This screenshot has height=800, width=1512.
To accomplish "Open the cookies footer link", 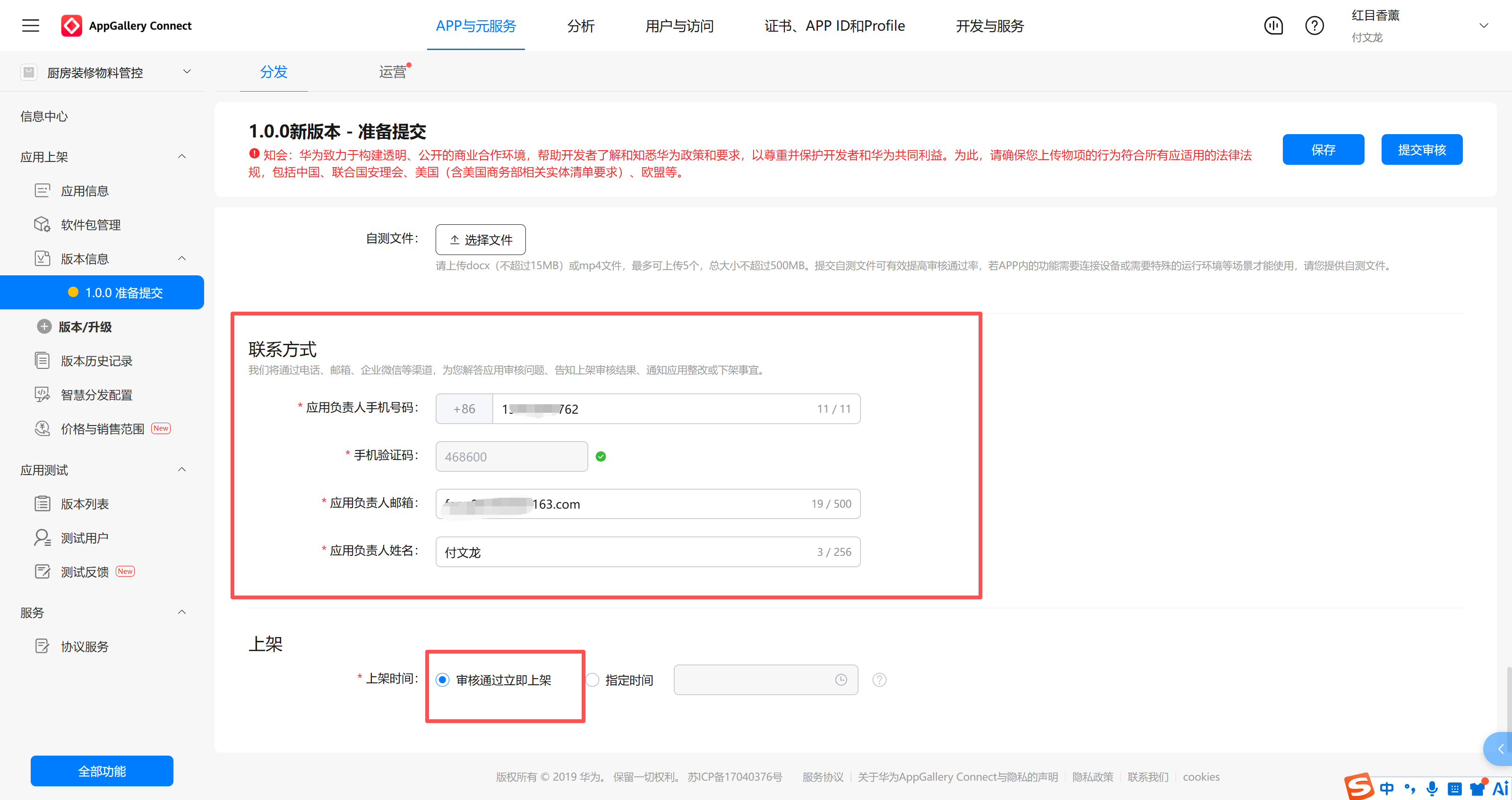I will pyautogui.click(x=1201, y=776).
